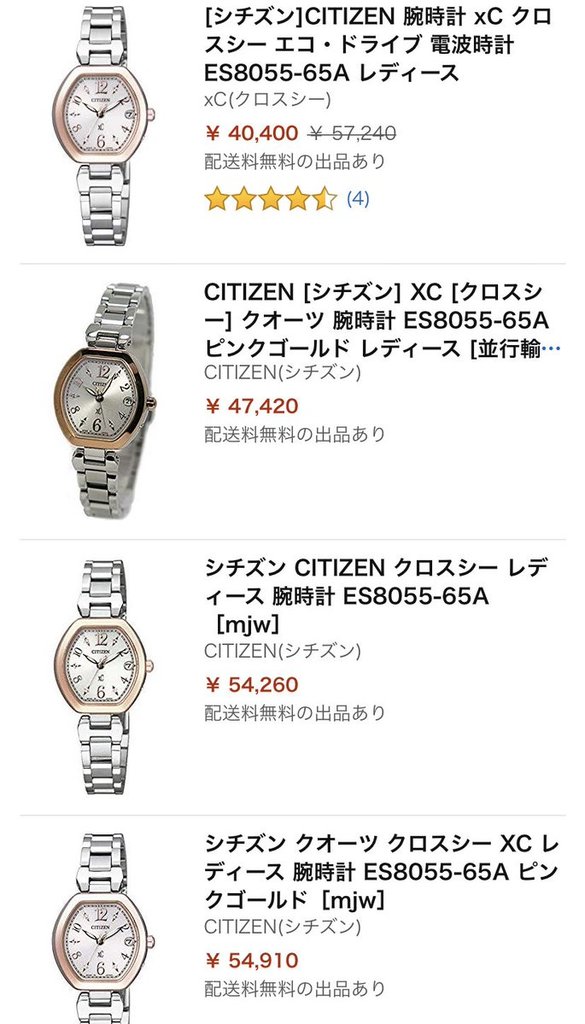The image size is (585, 1024).
Task: Click the third listing's watch image
Action: click(x=103, y=677)
